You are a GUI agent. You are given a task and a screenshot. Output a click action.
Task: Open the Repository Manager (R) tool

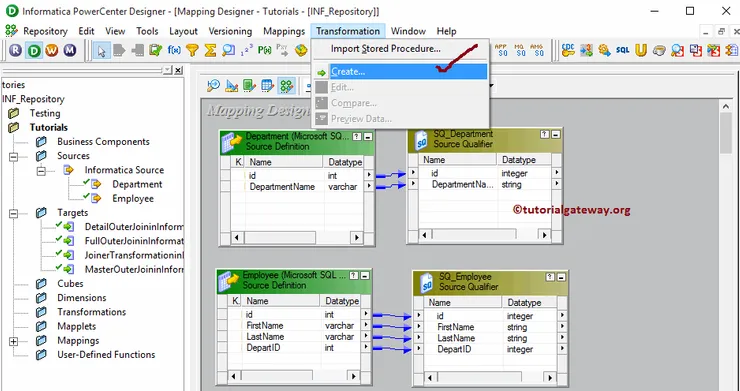15,50
